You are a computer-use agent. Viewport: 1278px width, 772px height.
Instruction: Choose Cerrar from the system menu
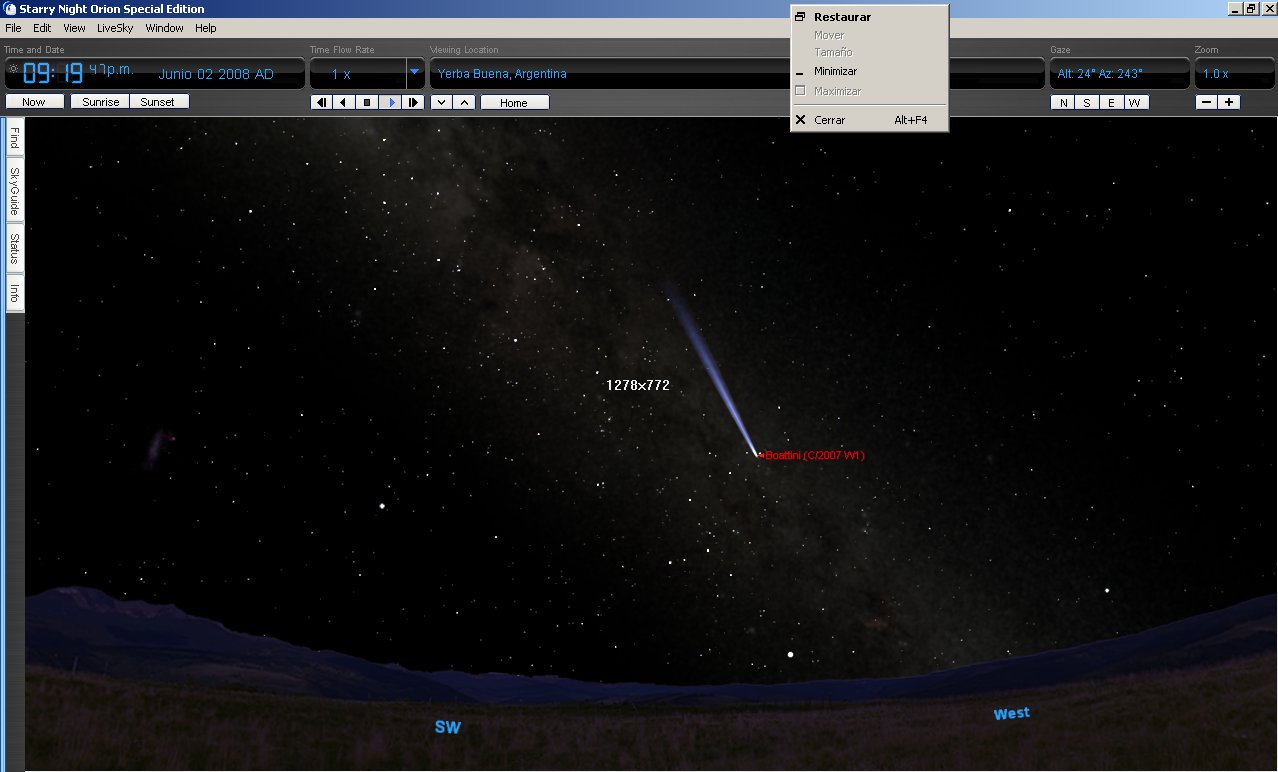869,120
